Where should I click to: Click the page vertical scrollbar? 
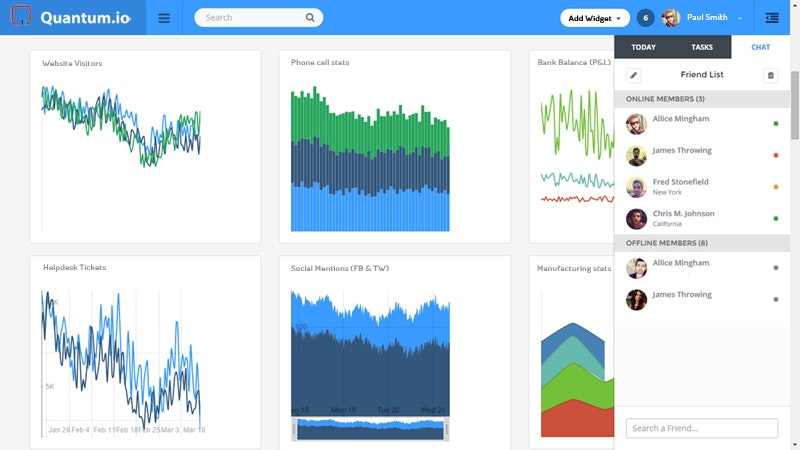click(794, 105)
